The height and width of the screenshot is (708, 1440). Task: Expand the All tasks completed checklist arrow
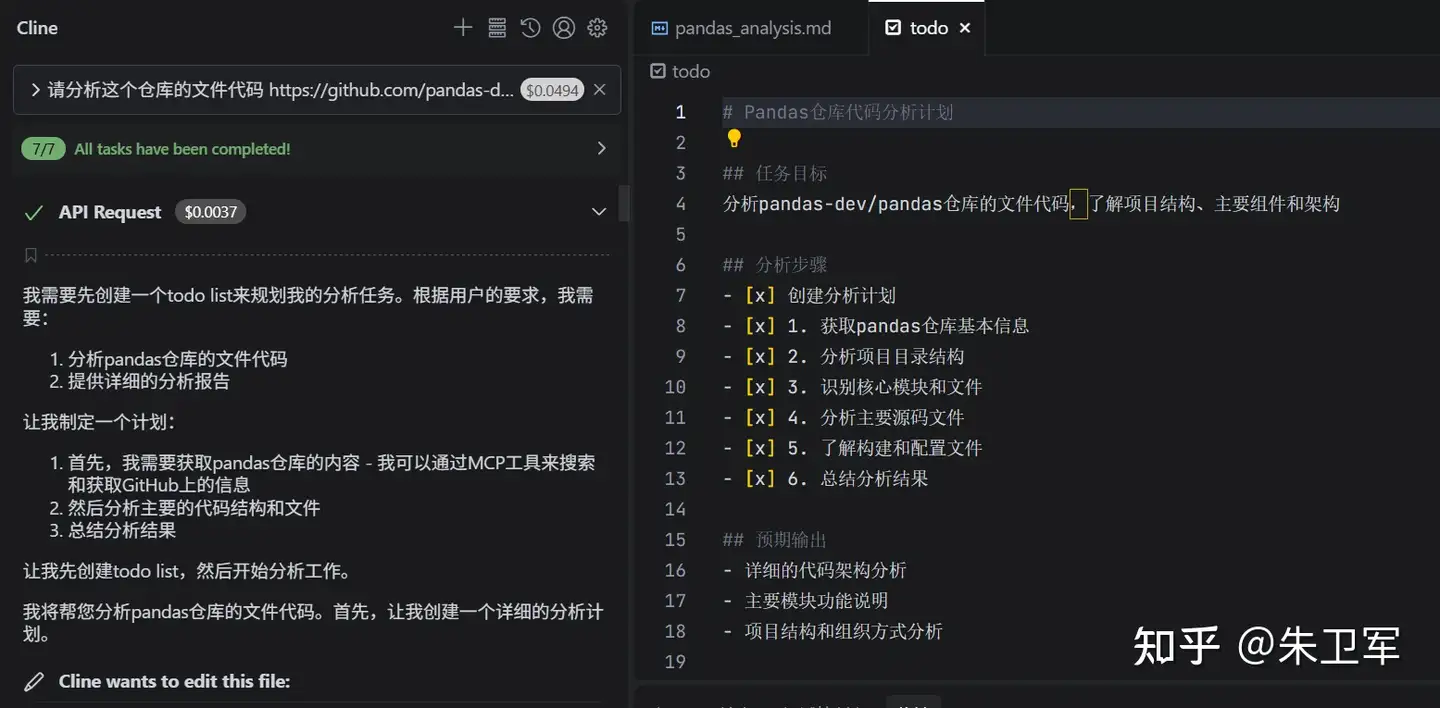point(601,148)
